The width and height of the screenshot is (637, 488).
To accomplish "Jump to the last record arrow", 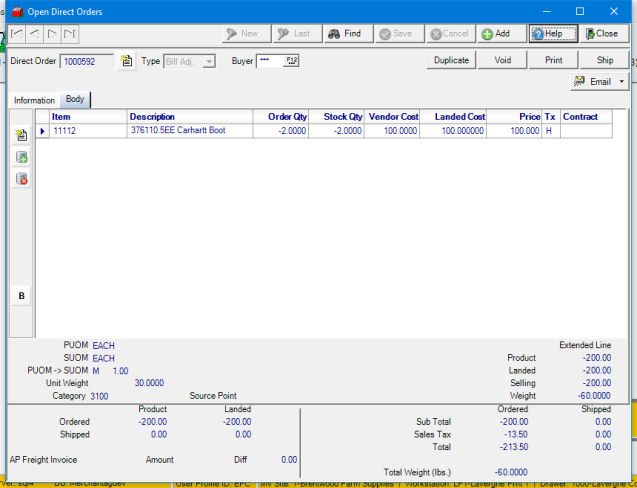I will coord(68,34).
